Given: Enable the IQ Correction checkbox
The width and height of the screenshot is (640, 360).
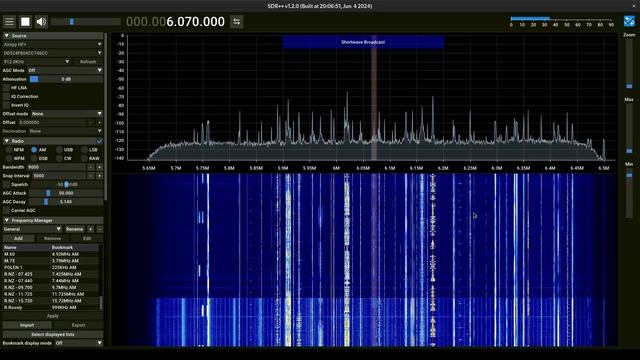Looking at the screenshot, I should point(6,96).
